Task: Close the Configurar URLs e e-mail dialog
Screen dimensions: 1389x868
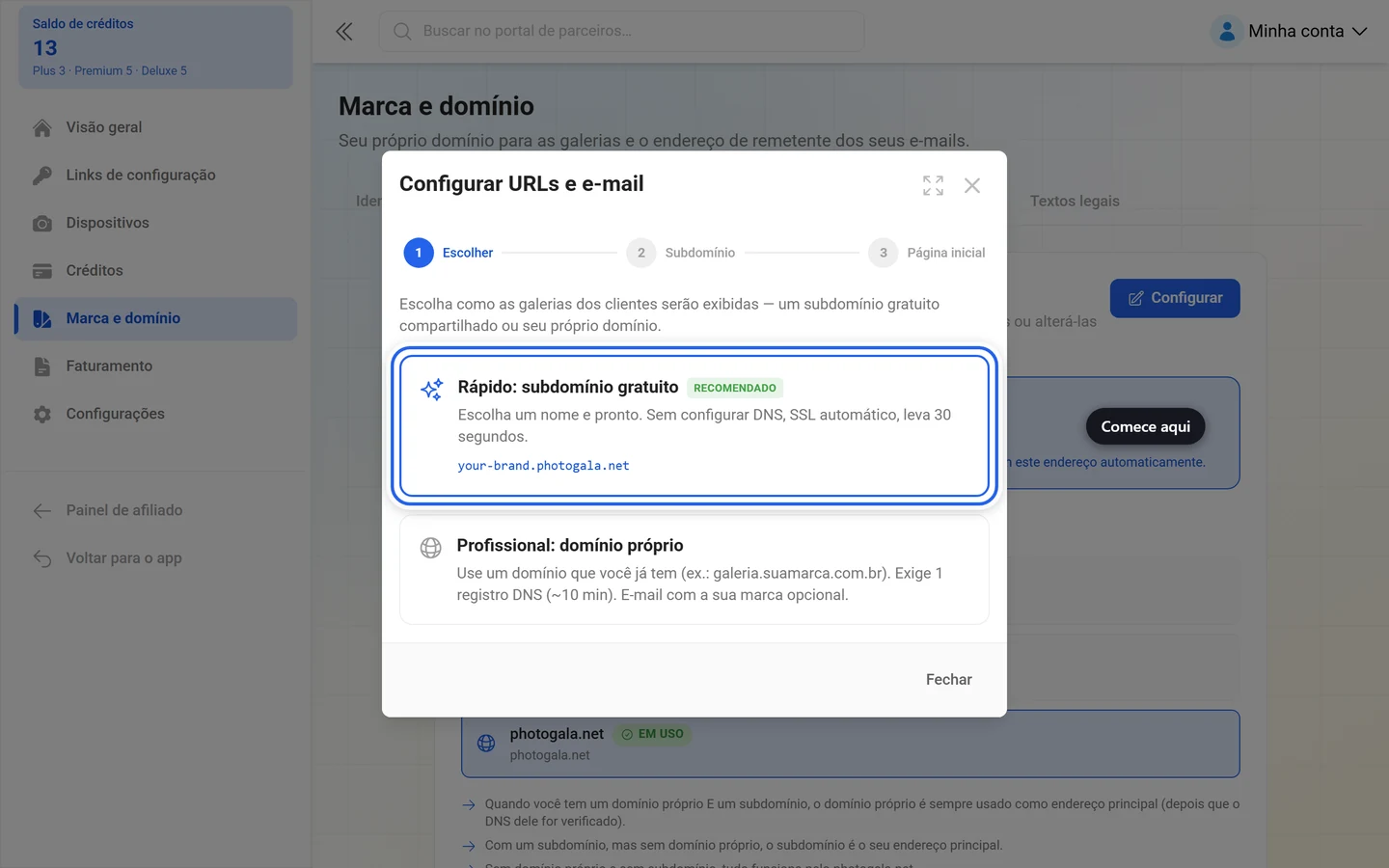Action: point(972,185)
